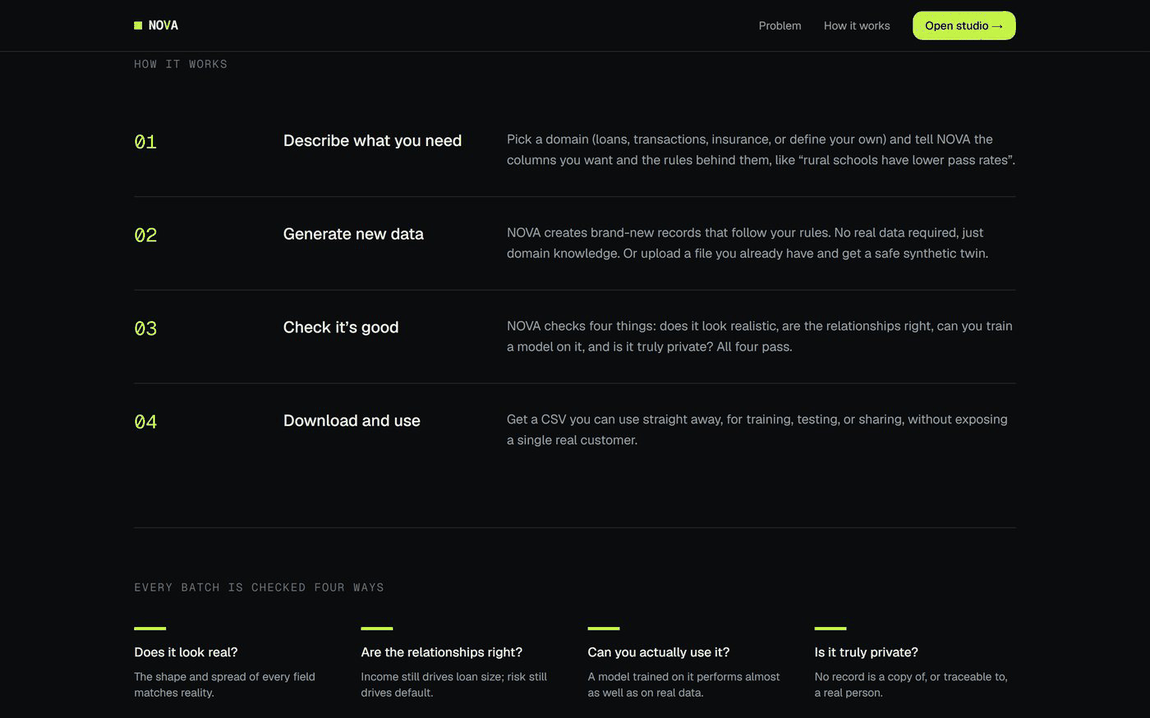
Task: Click step number 03
Action: (x=145, y=328)
